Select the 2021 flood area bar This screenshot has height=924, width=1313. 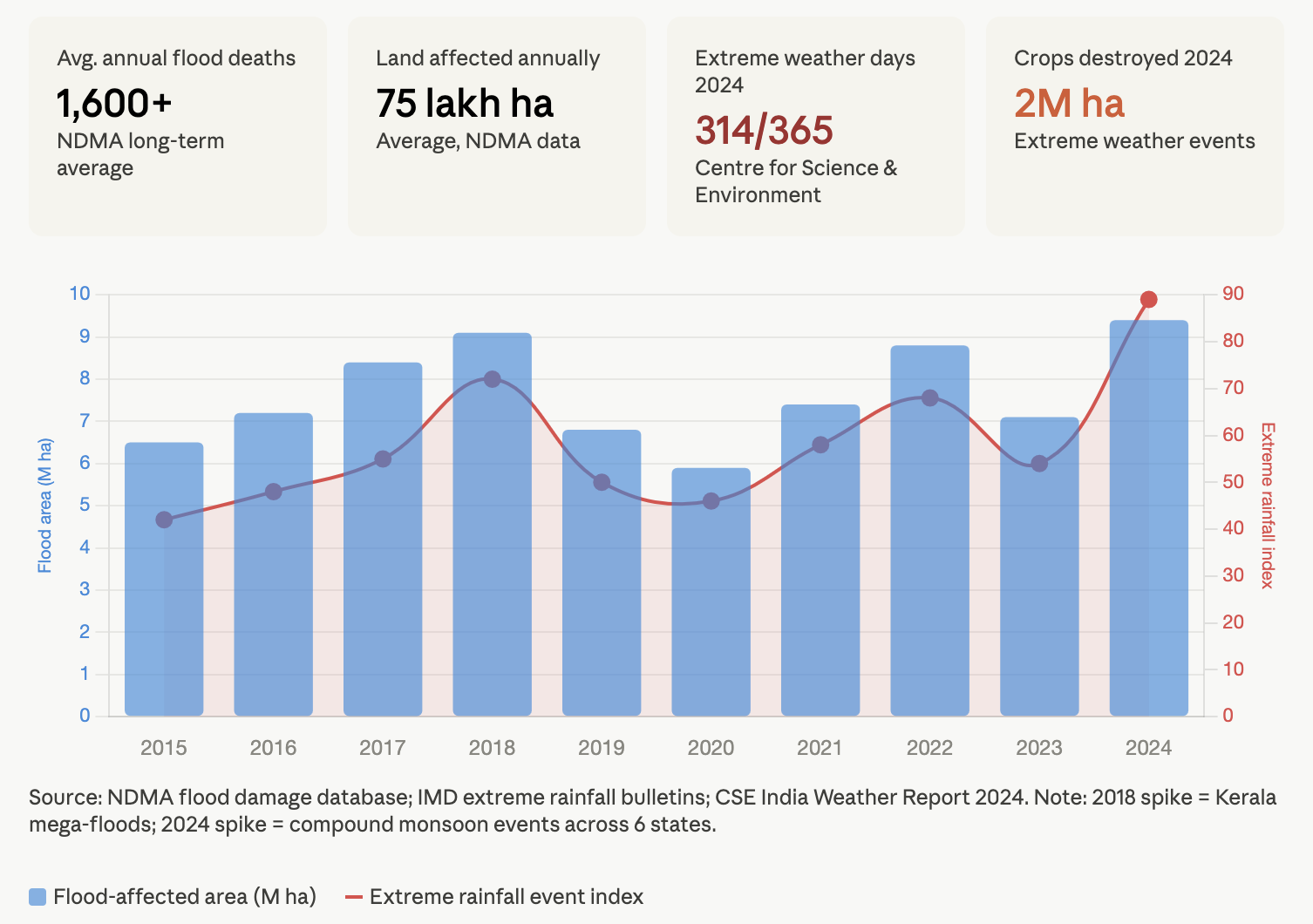pyautogui.click(x=820, y=593)
